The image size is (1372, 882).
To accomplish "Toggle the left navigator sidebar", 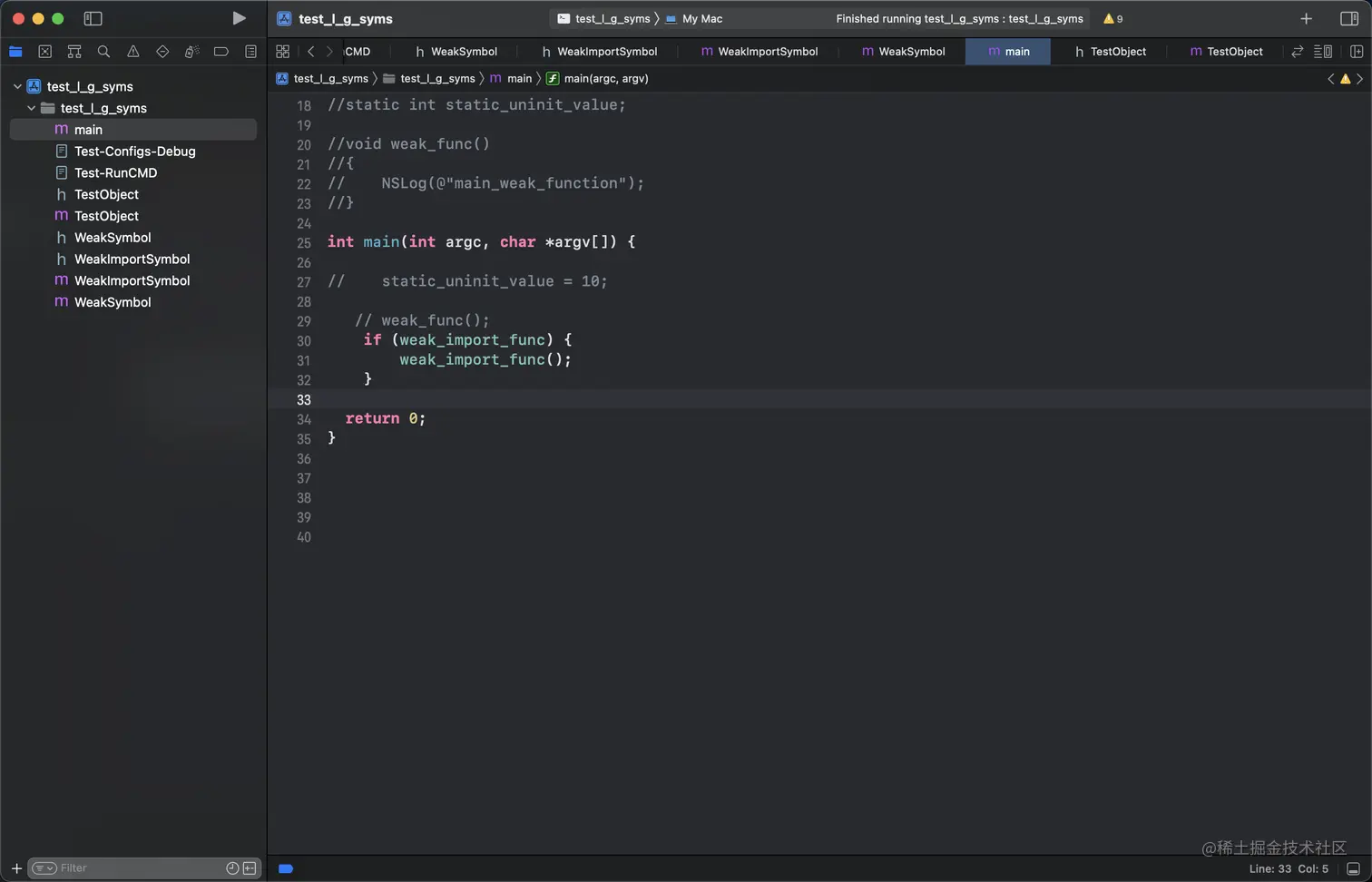I will [x=93, y=18].
